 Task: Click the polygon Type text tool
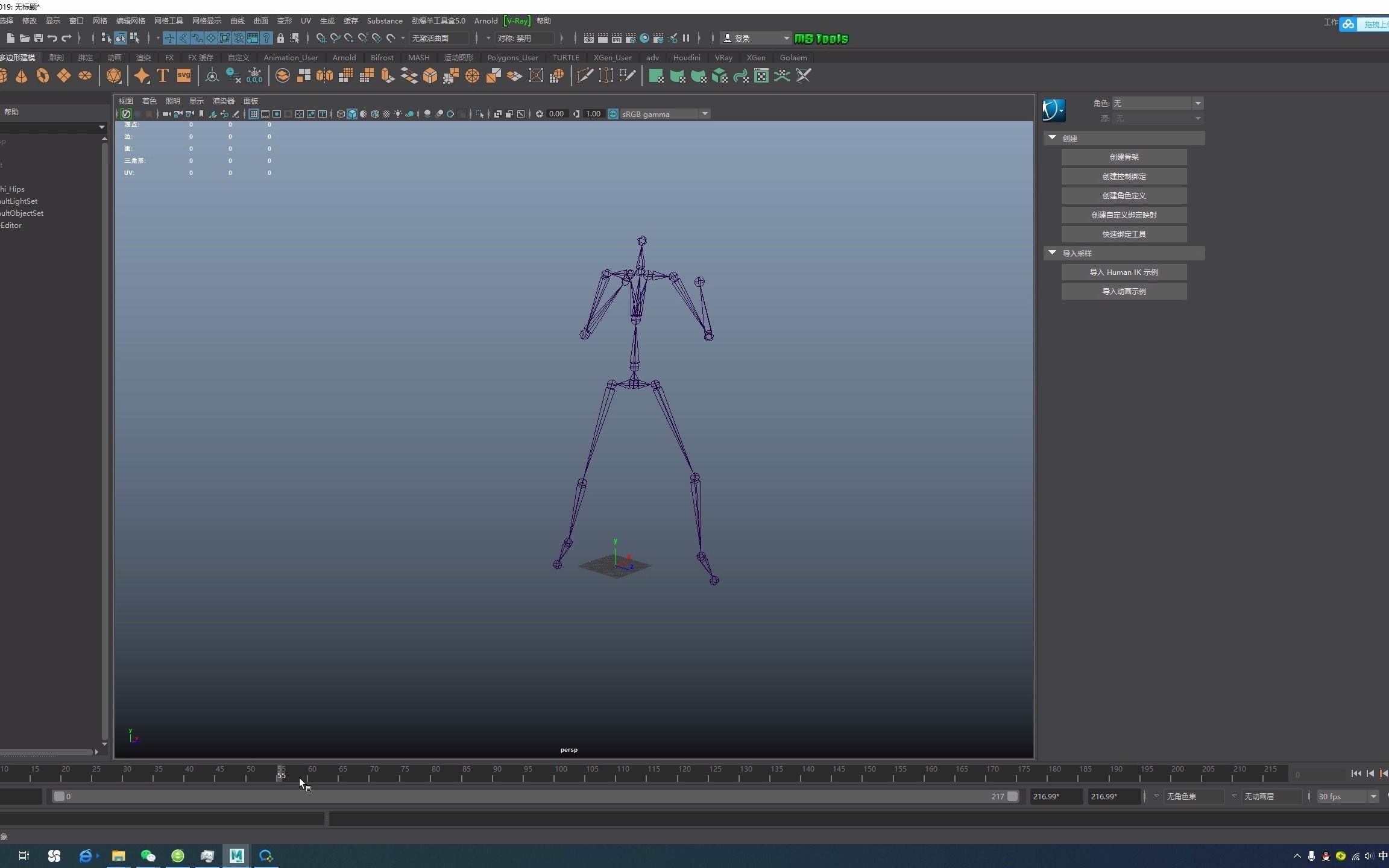162,76
